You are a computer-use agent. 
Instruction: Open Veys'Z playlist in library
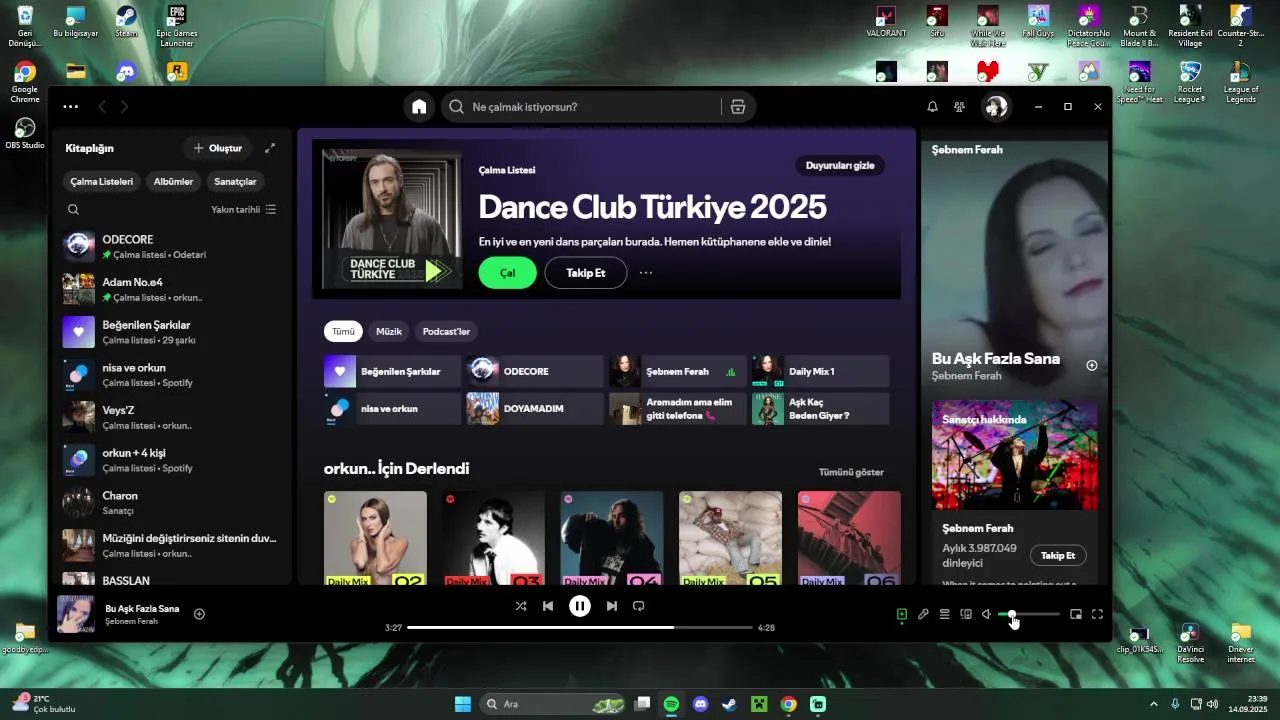(x=172, y=417)
